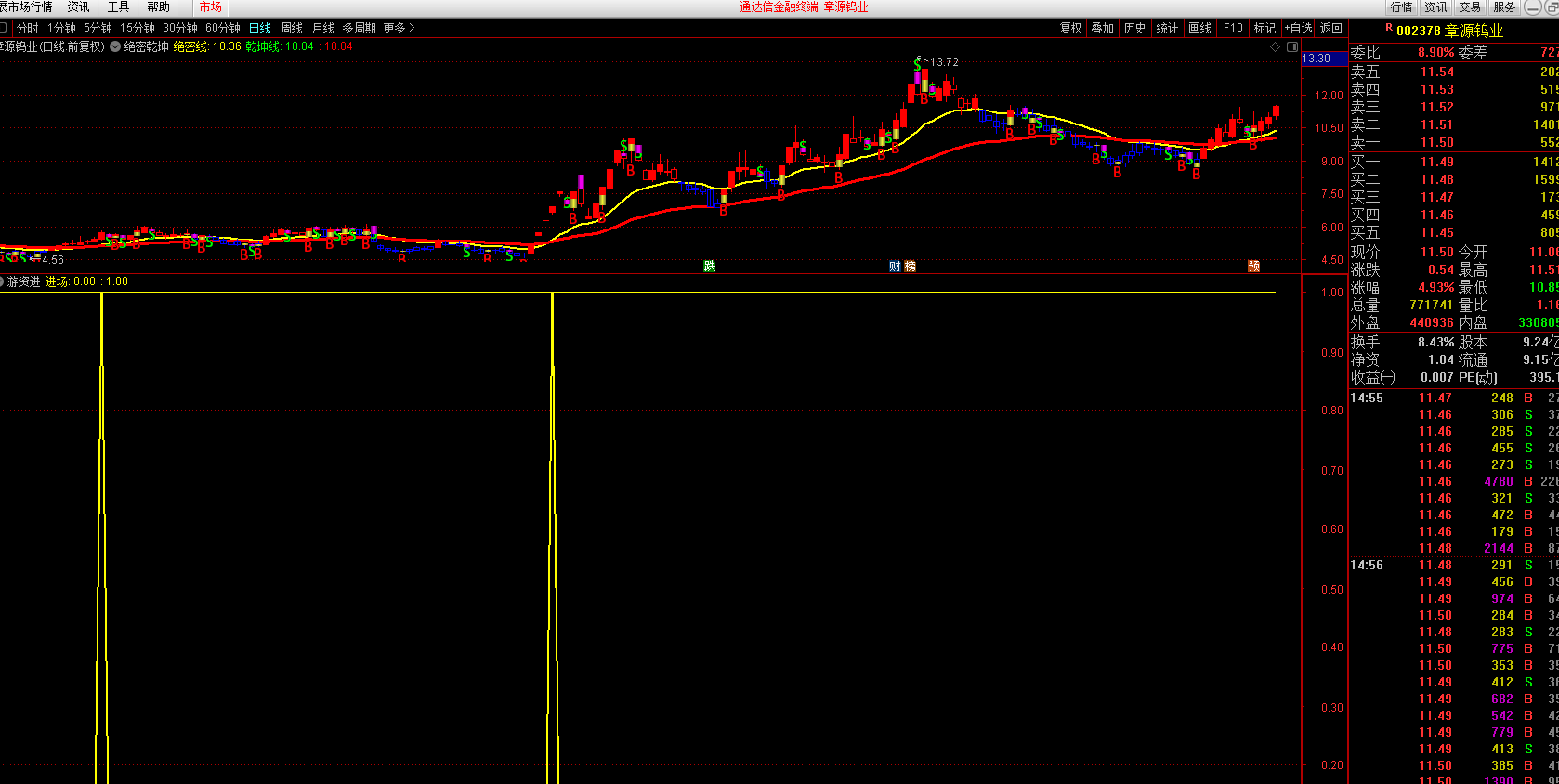The height and width of the screenshot is (784, 1559).
Task: Open the 交易 trading button
Action: pyautogui.click(x=1470, y=7)
